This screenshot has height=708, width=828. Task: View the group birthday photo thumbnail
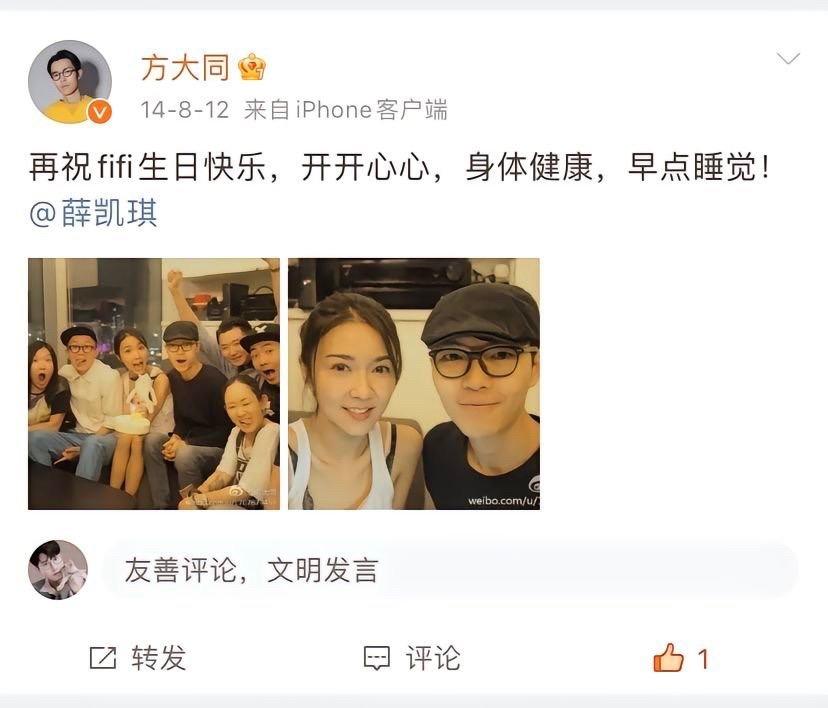click(x=154, y=384)
